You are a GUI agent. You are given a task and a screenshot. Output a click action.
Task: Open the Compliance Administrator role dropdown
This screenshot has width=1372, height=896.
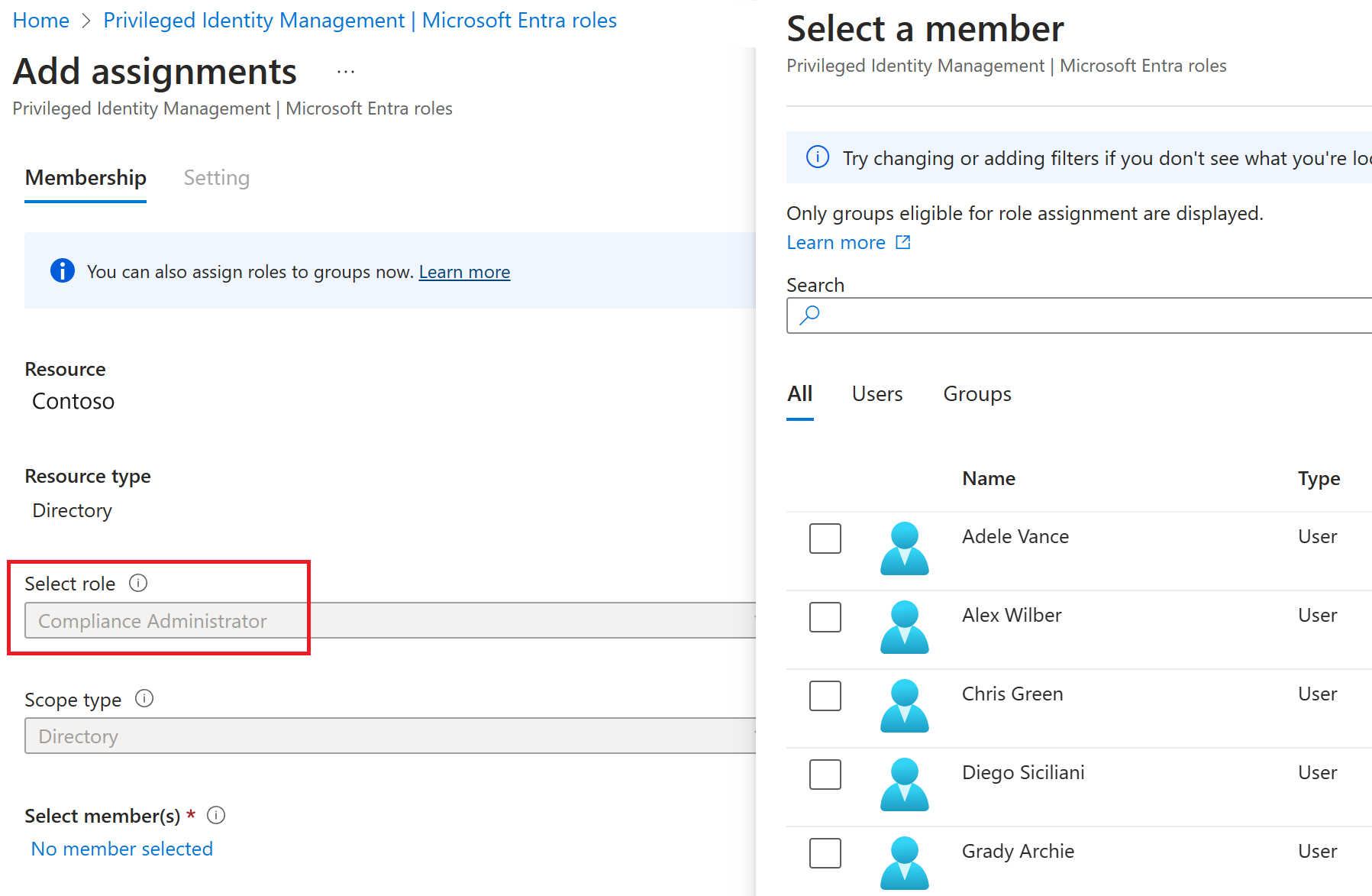point(389,620)
